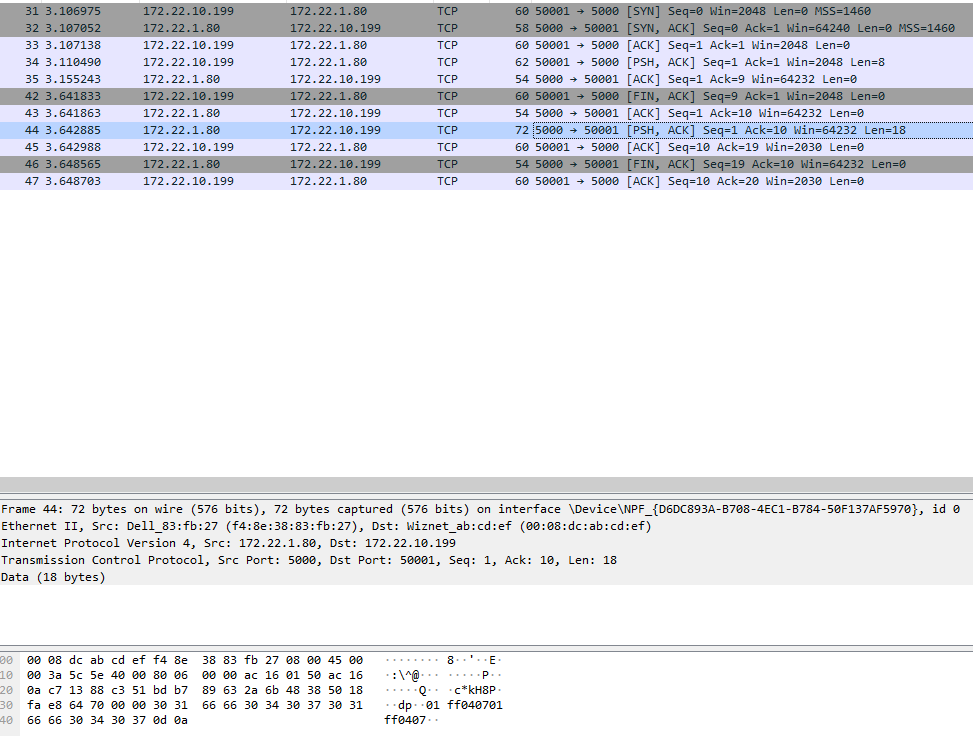This screenshot has height=736, width=973.
Task: Click hex bytes ending 0d 0a
Action: pos(107,720)
